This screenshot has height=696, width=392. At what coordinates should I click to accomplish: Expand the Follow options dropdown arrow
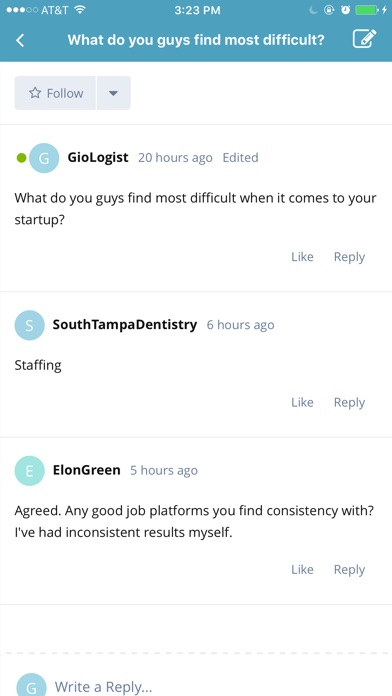tap(114, 93)
